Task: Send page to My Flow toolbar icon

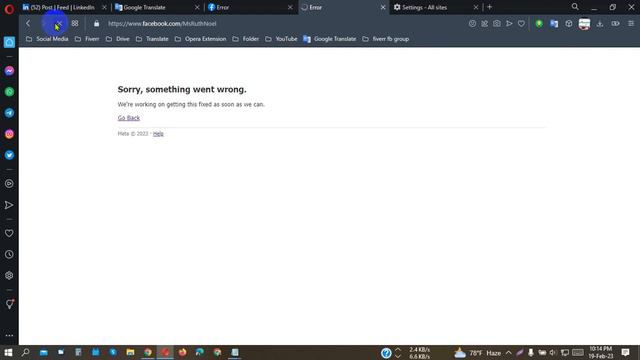Action: tap(509, 24)
